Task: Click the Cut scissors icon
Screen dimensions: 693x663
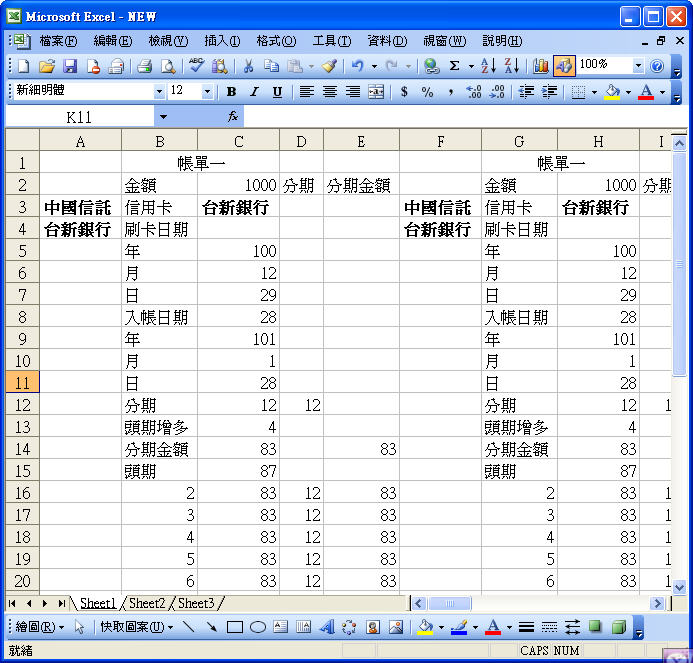Action: (x=248, y=66)
